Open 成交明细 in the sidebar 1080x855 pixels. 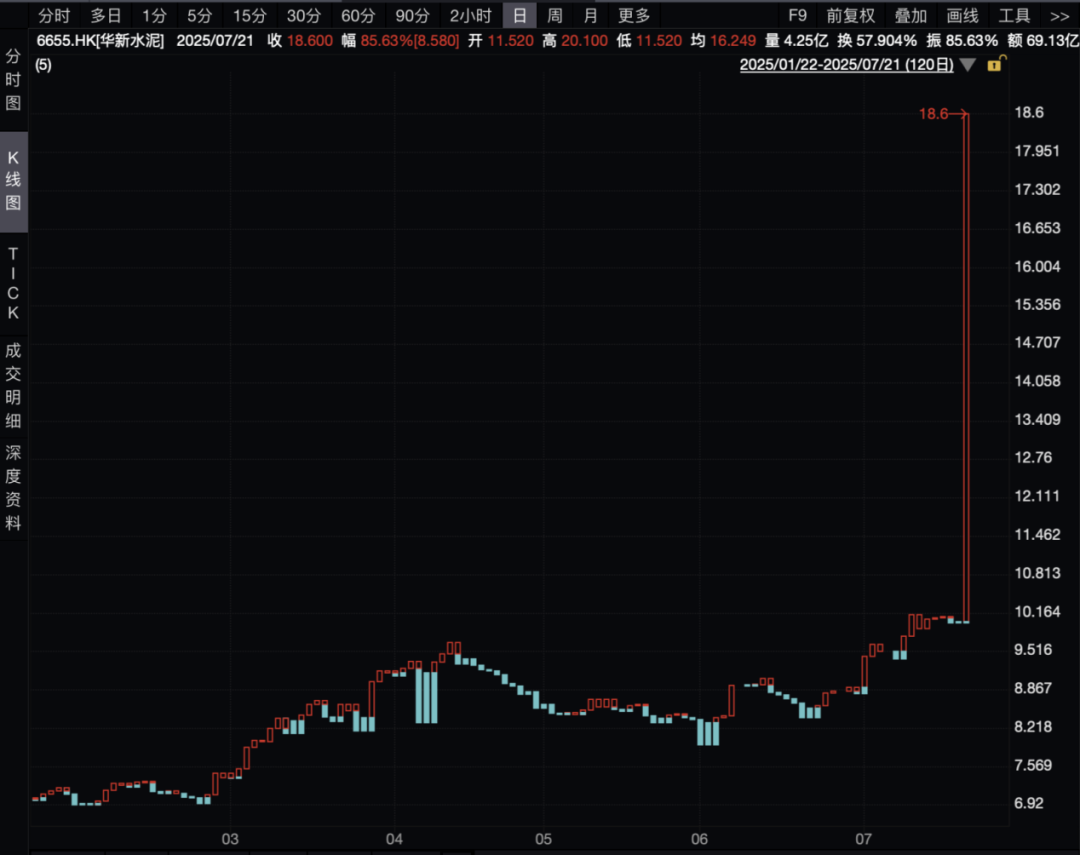point(13,385)
